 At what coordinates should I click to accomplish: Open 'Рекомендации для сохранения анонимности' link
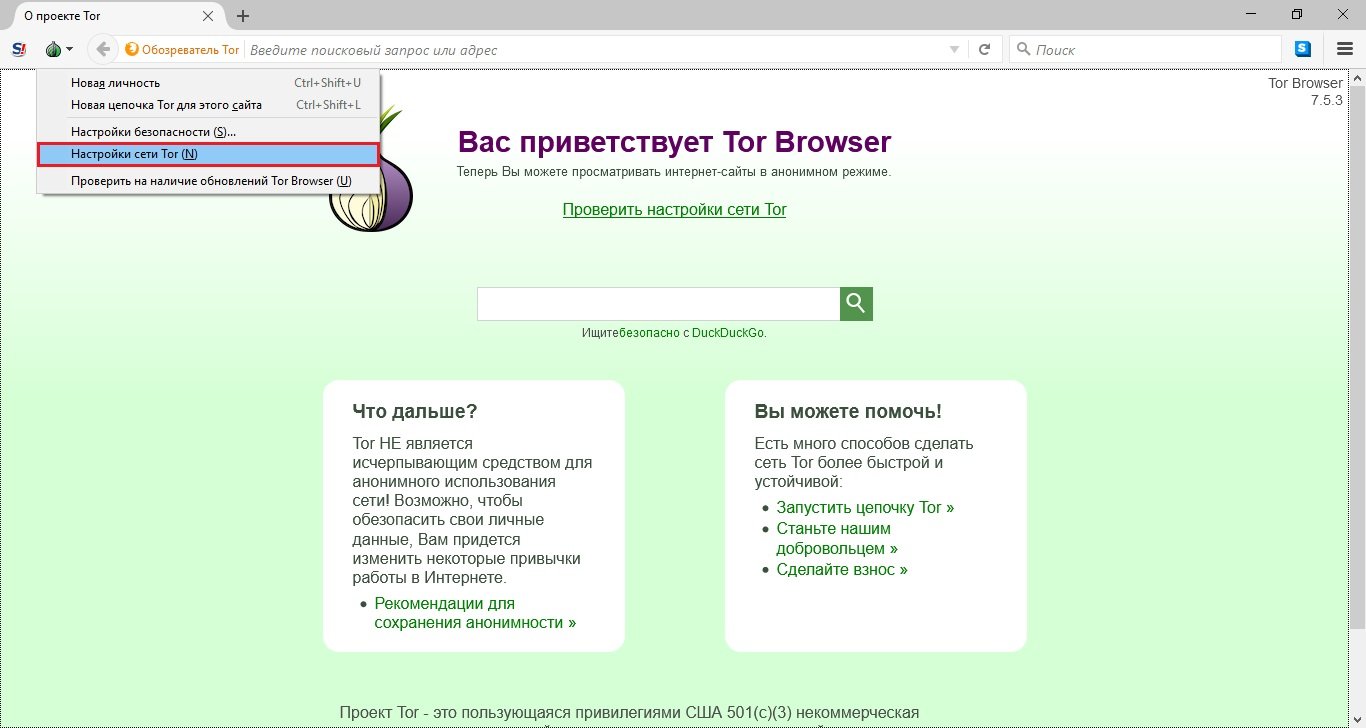click(x=475, y=613)
